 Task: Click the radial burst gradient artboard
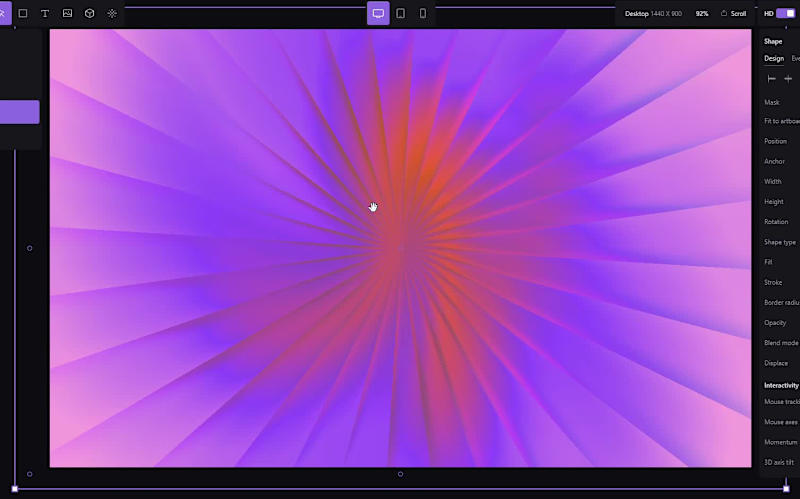(401, 248)
